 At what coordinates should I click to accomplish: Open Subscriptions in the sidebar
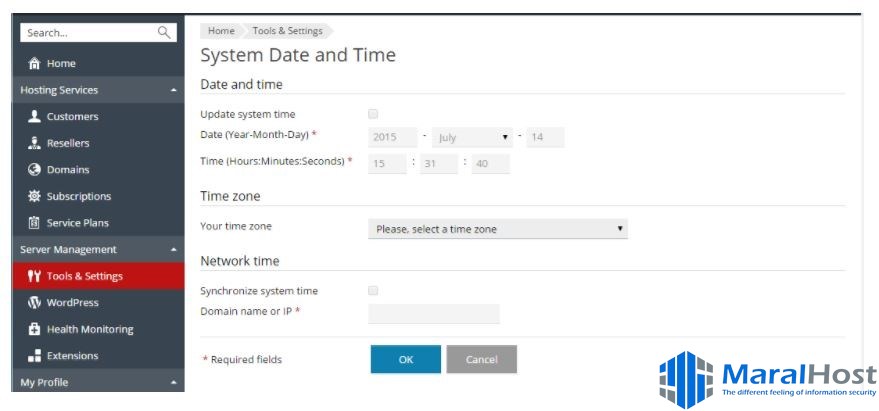(98, 196)
